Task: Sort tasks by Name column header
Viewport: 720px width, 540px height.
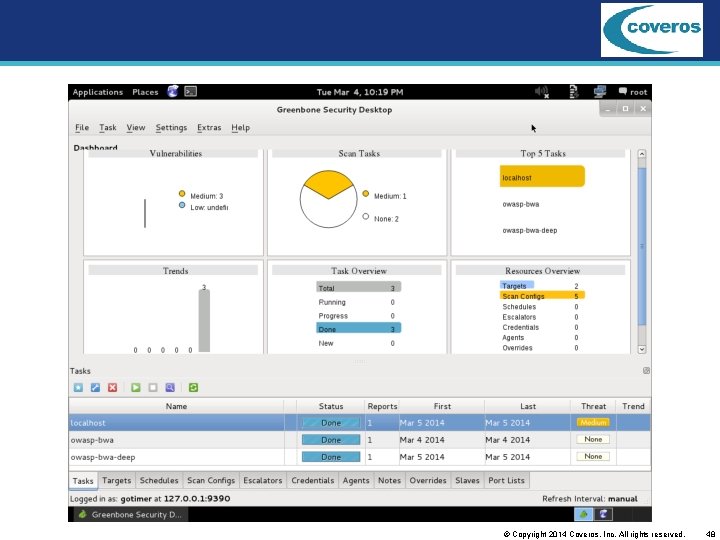Action: (x=176, y=406)
